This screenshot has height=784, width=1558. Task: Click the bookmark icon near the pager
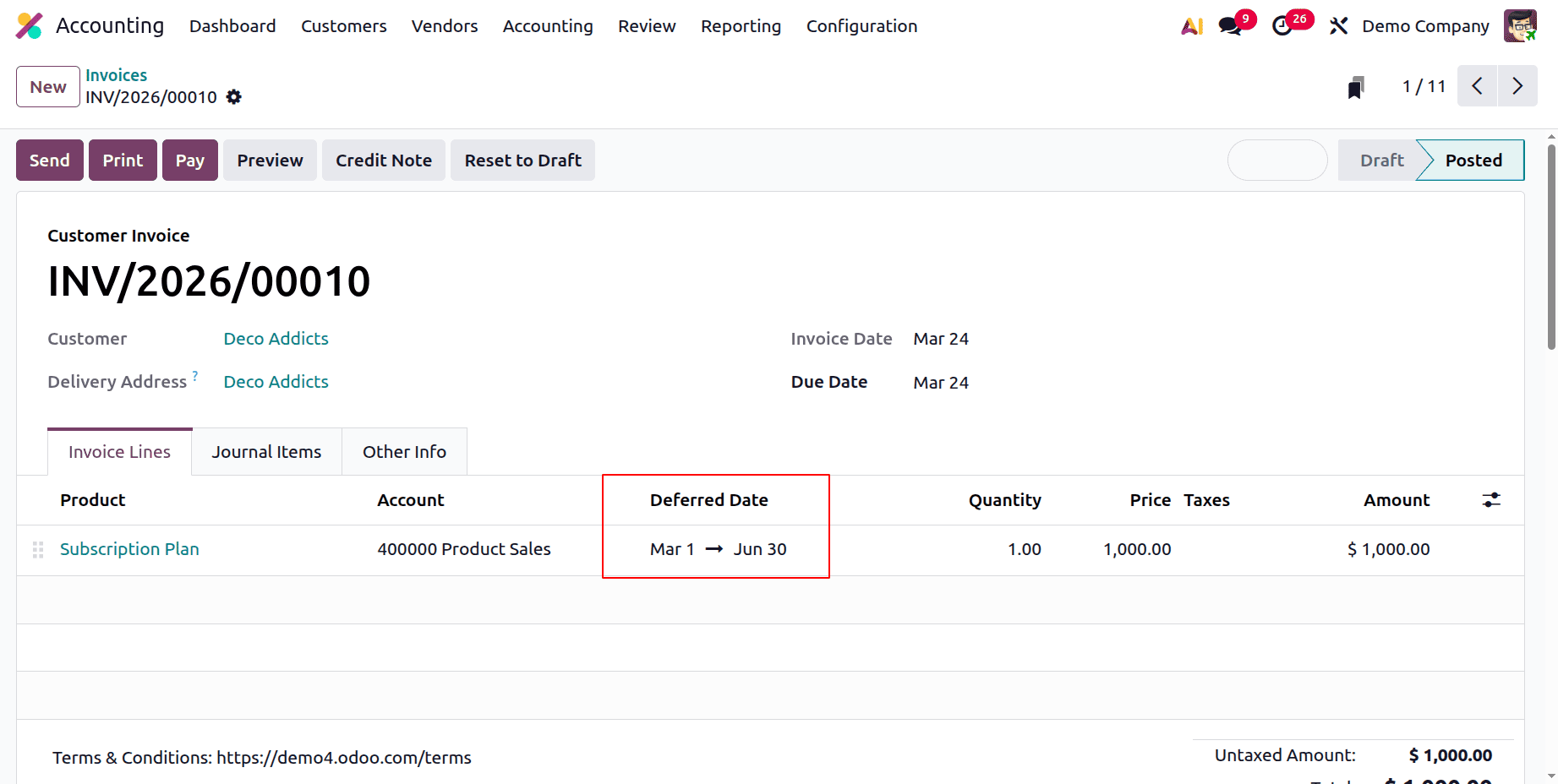(1356, 86)
